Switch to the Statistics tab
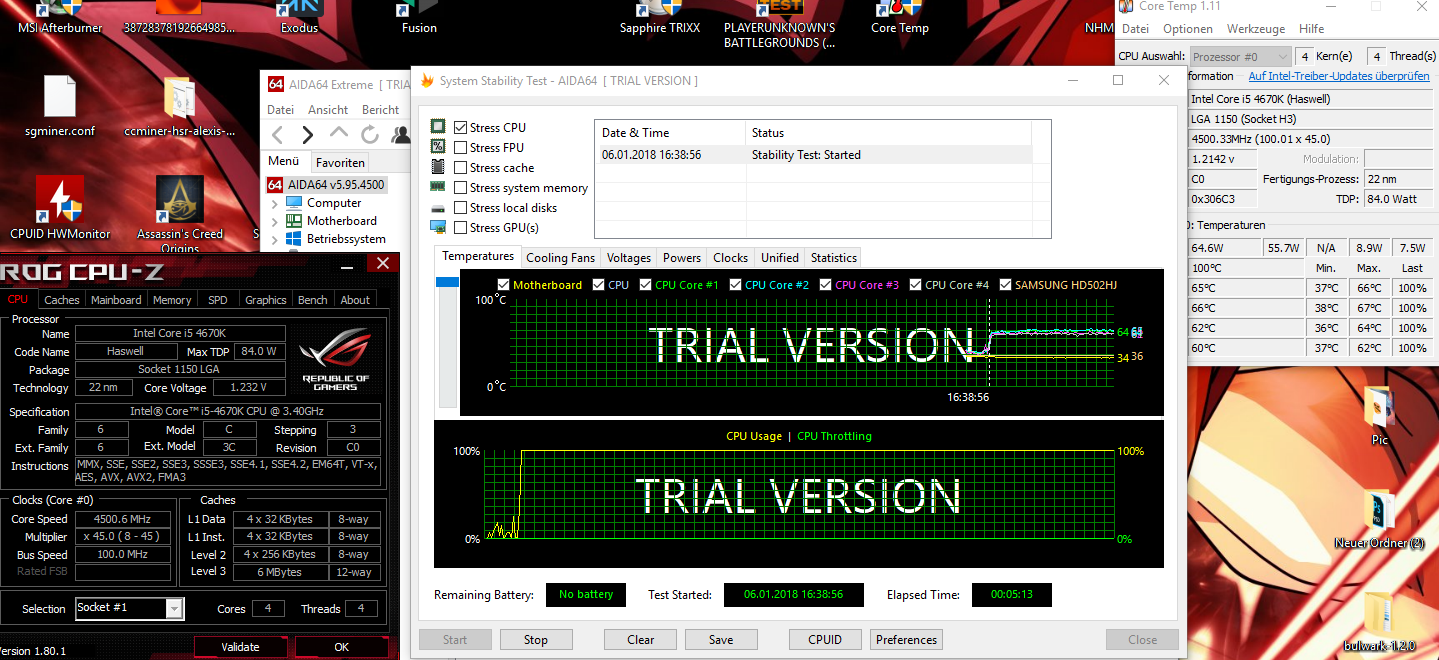 (834, 257)
